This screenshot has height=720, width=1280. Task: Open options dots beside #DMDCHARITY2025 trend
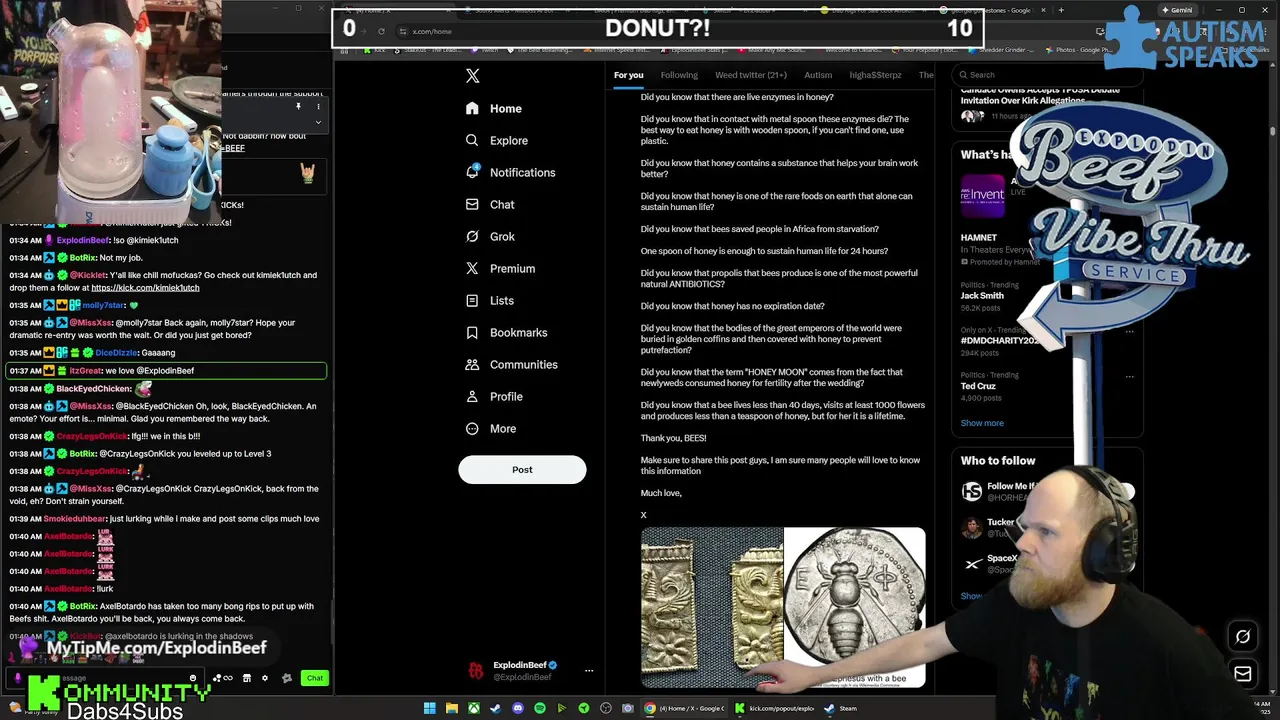tap(1129, 330)
